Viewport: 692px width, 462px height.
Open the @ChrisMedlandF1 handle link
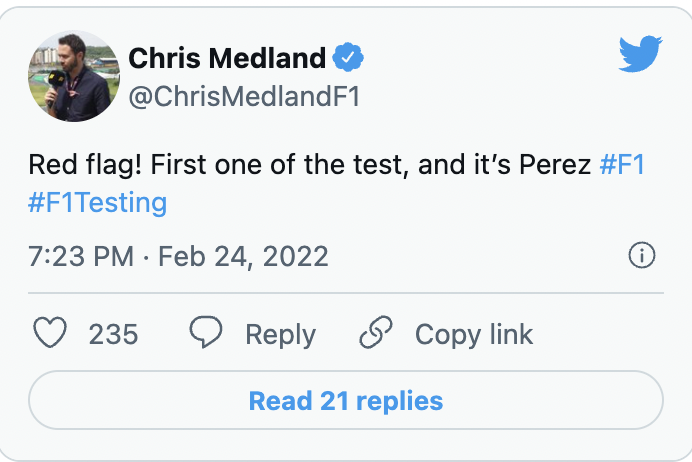pyautogui.click(x=245, y=96)
